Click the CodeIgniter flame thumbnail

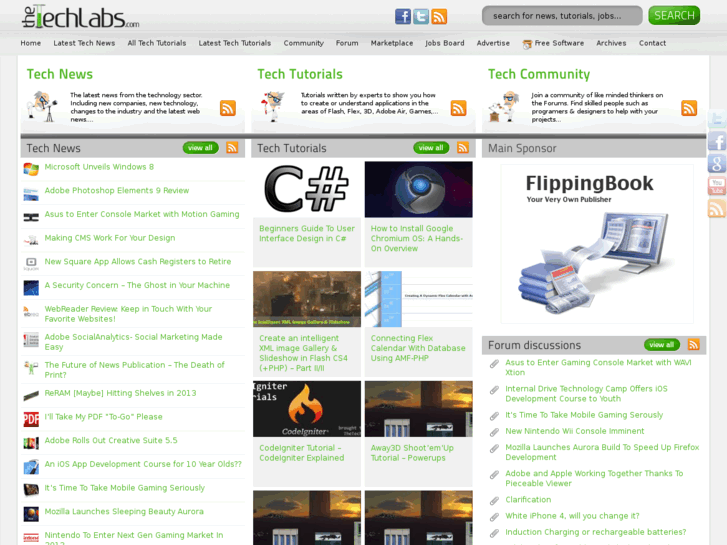click(x=307, y=409)
